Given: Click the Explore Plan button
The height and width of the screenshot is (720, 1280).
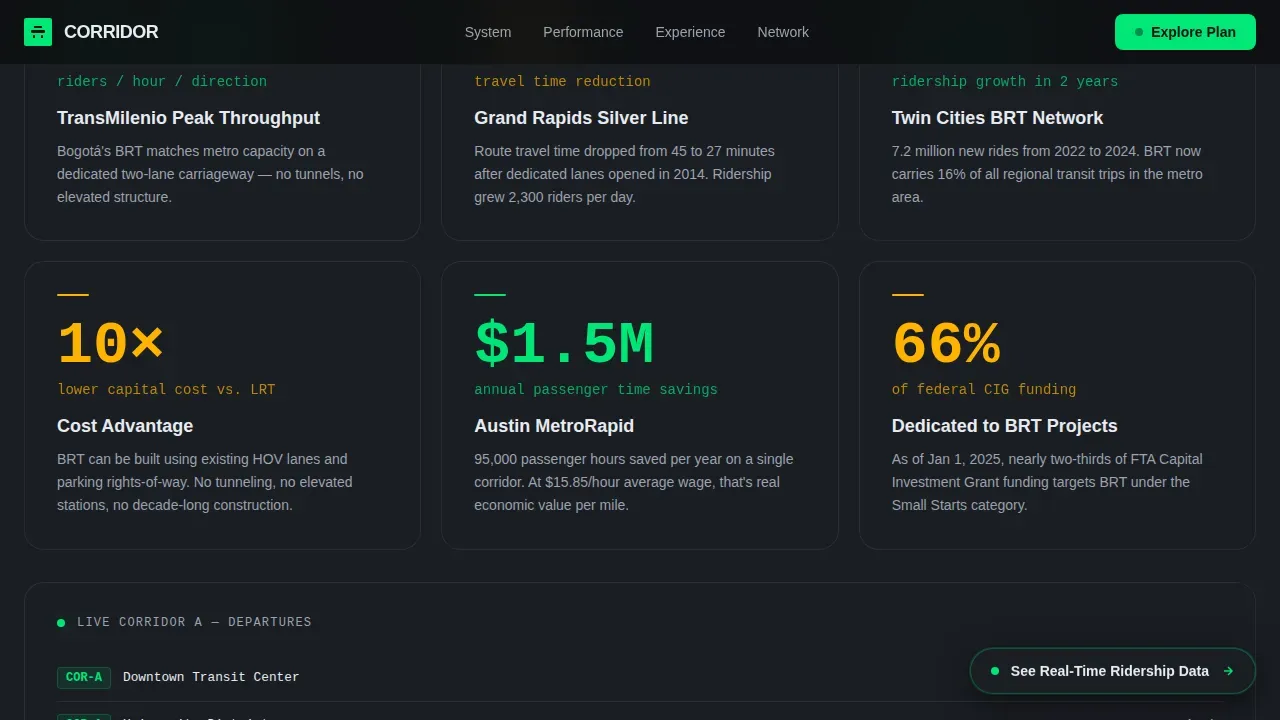Looking at the screenshot, I should 1185,32.
